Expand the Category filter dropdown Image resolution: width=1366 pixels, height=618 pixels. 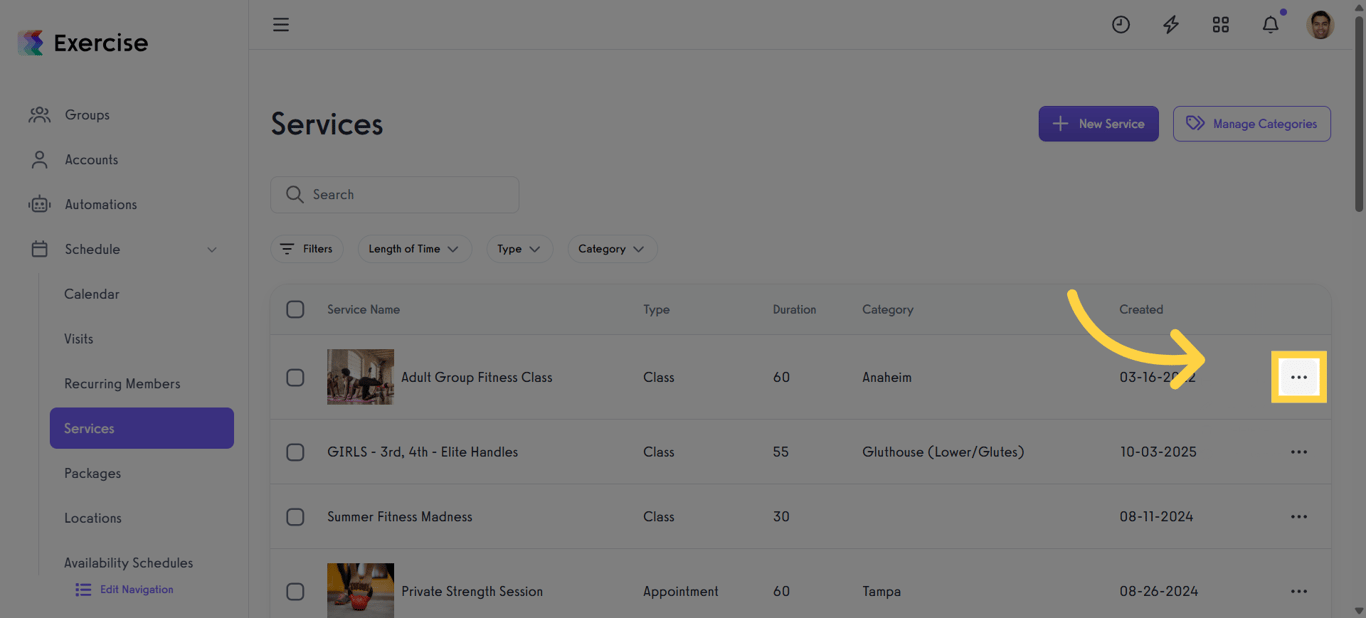[612, 248]
